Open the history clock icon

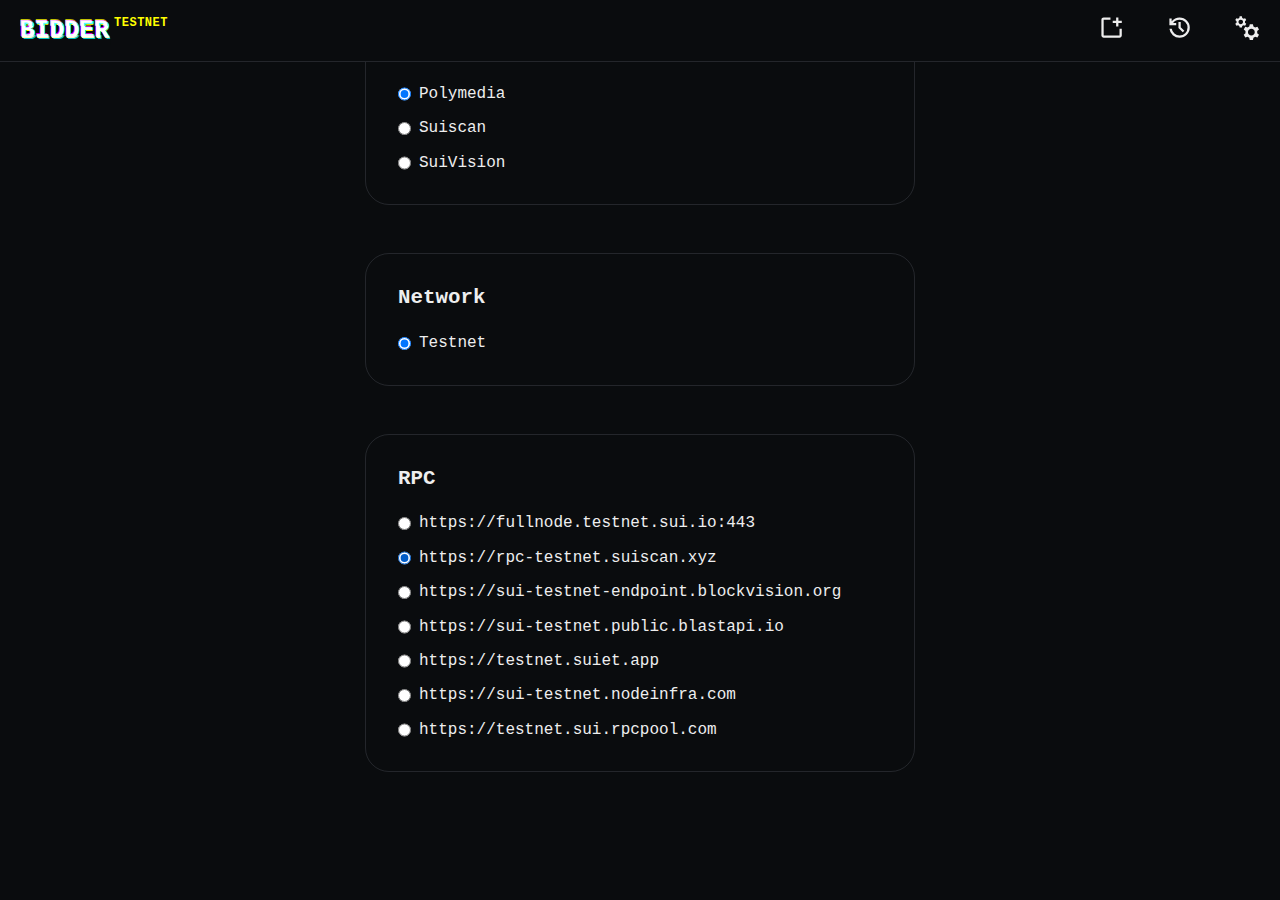click(1180, 28)
